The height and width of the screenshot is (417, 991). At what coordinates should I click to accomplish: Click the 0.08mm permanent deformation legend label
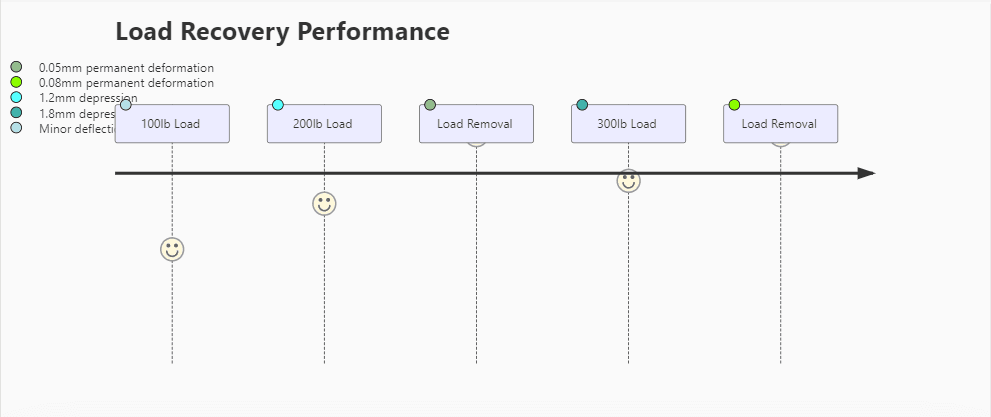(x=126, y=83)
